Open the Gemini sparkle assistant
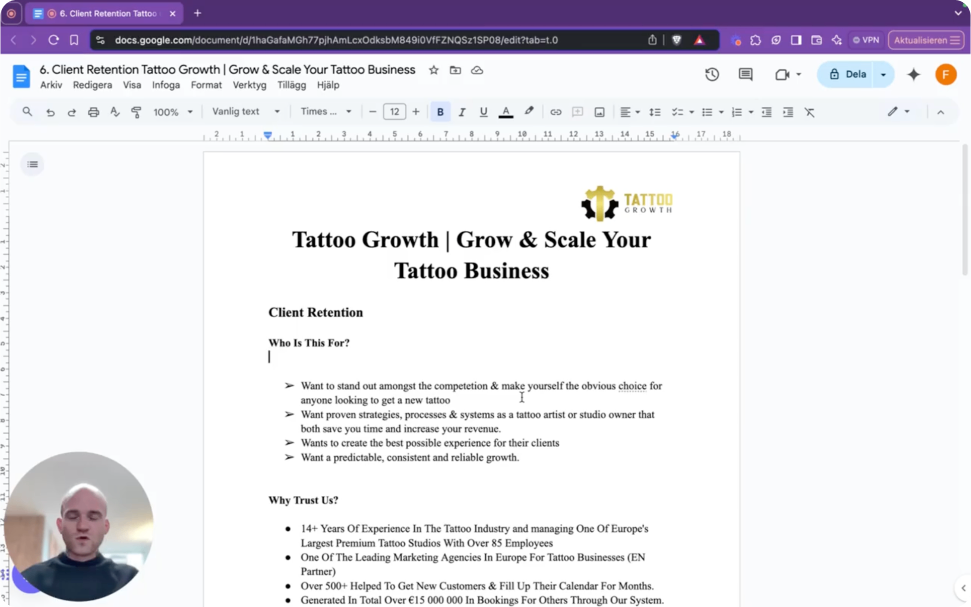Screen dimensions: 971x607 (x=914, y=74)
